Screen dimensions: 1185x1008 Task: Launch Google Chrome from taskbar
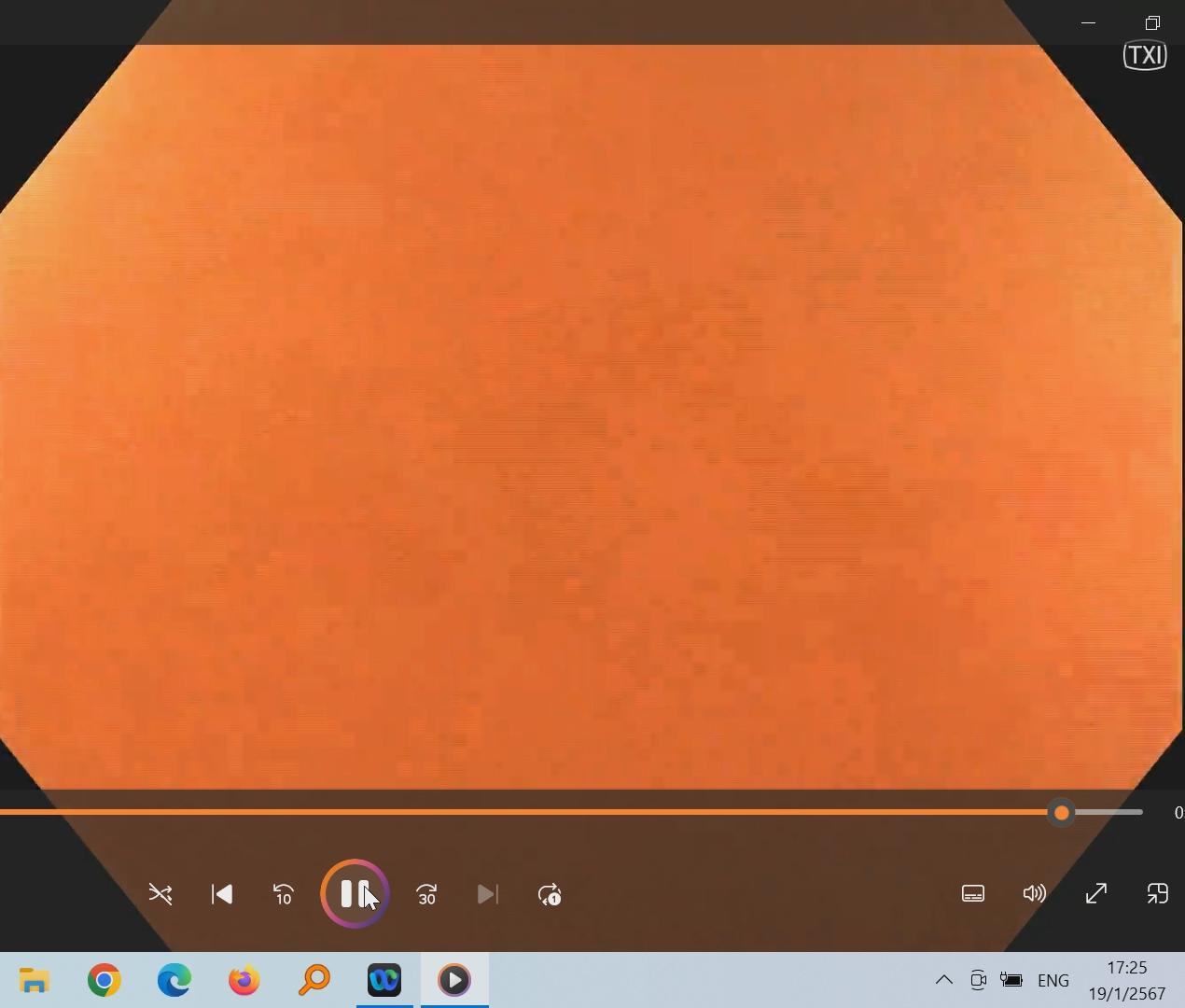105,980
